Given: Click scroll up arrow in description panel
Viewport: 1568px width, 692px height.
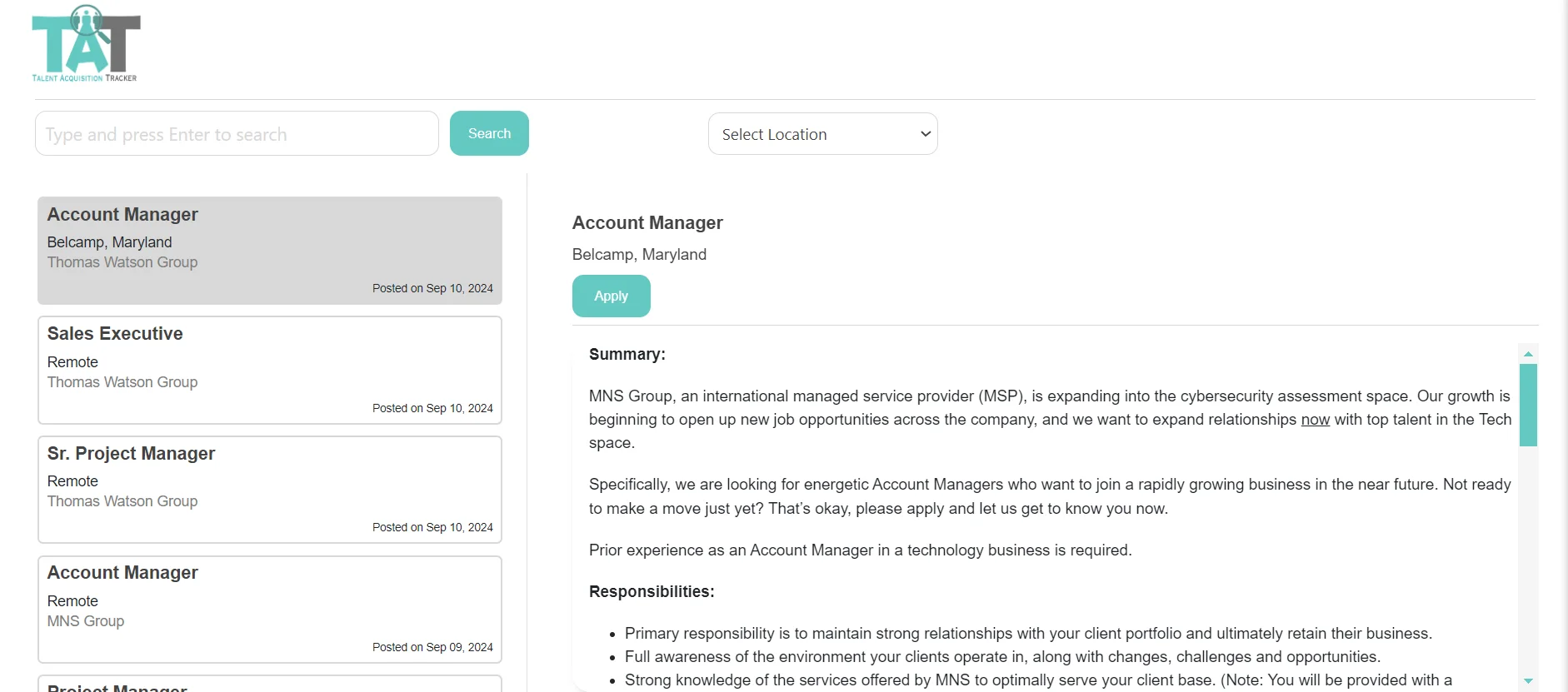Looking at the screenshot, I should click(x=1528, y=353).
